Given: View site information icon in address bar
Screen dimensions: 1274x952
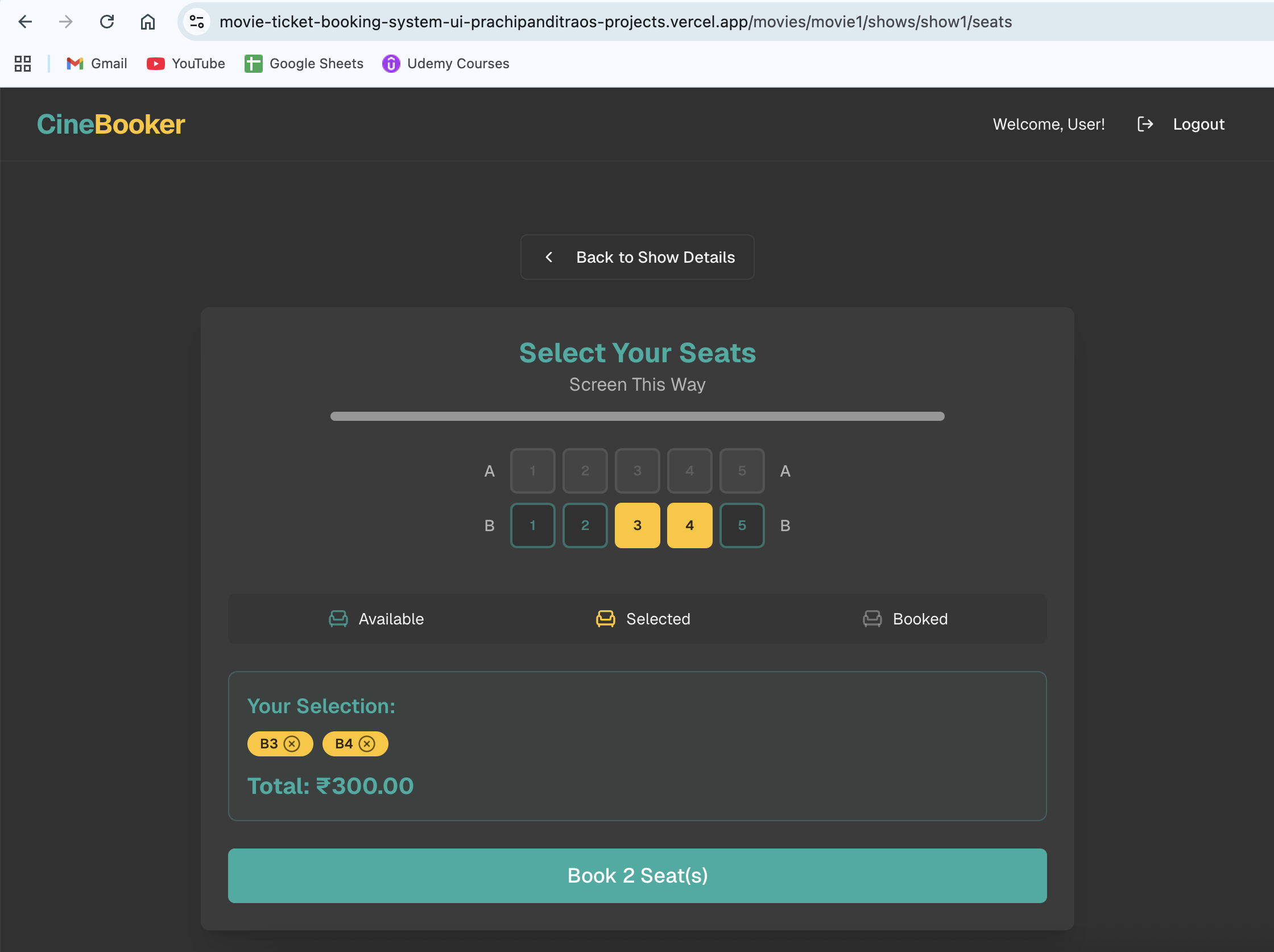Looking at the screenshot, I should point(196,22).
